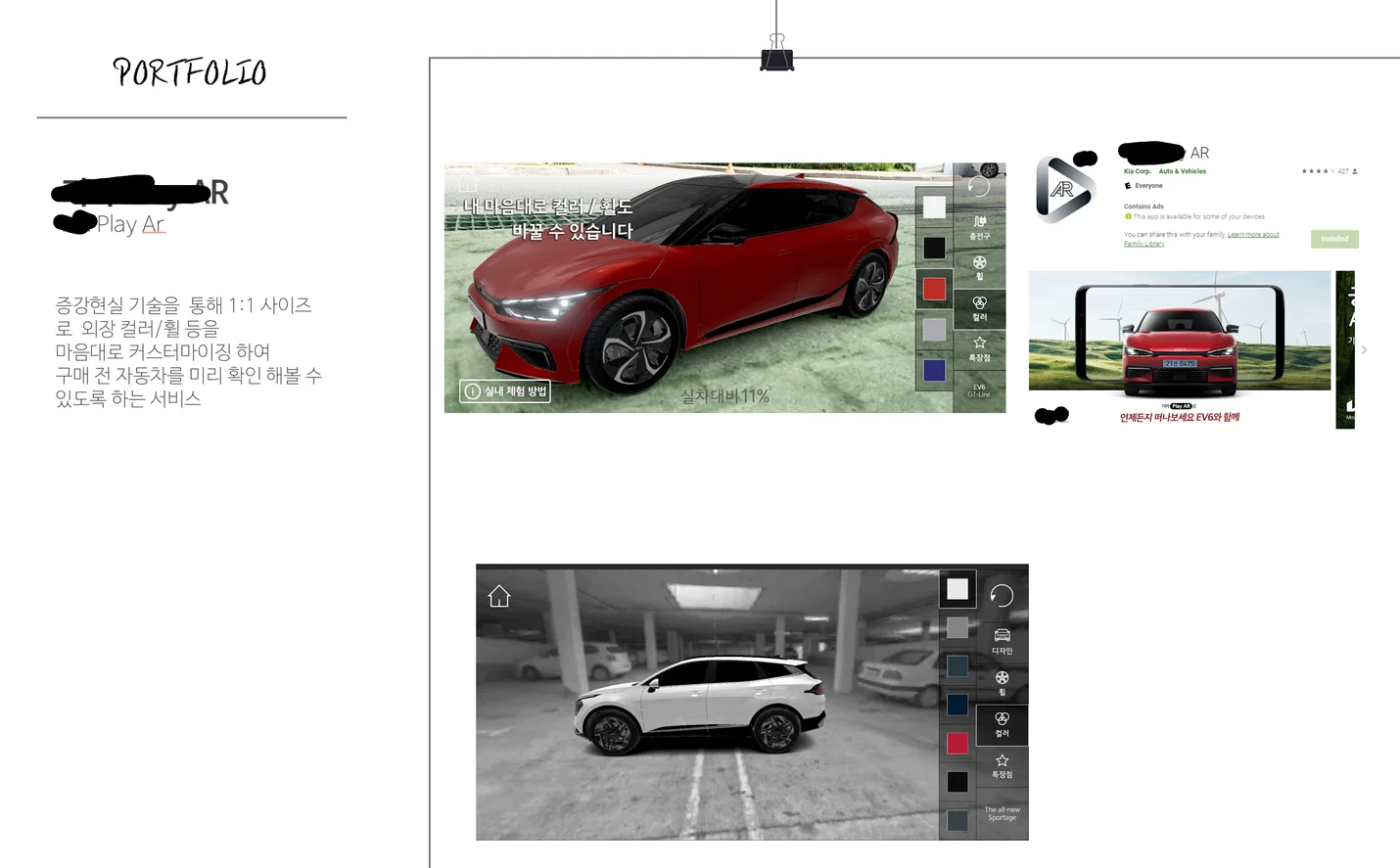Click the 실내 체험 방법 info button
This screenshot has height=868, width=1400.
[x=505, y=391]
